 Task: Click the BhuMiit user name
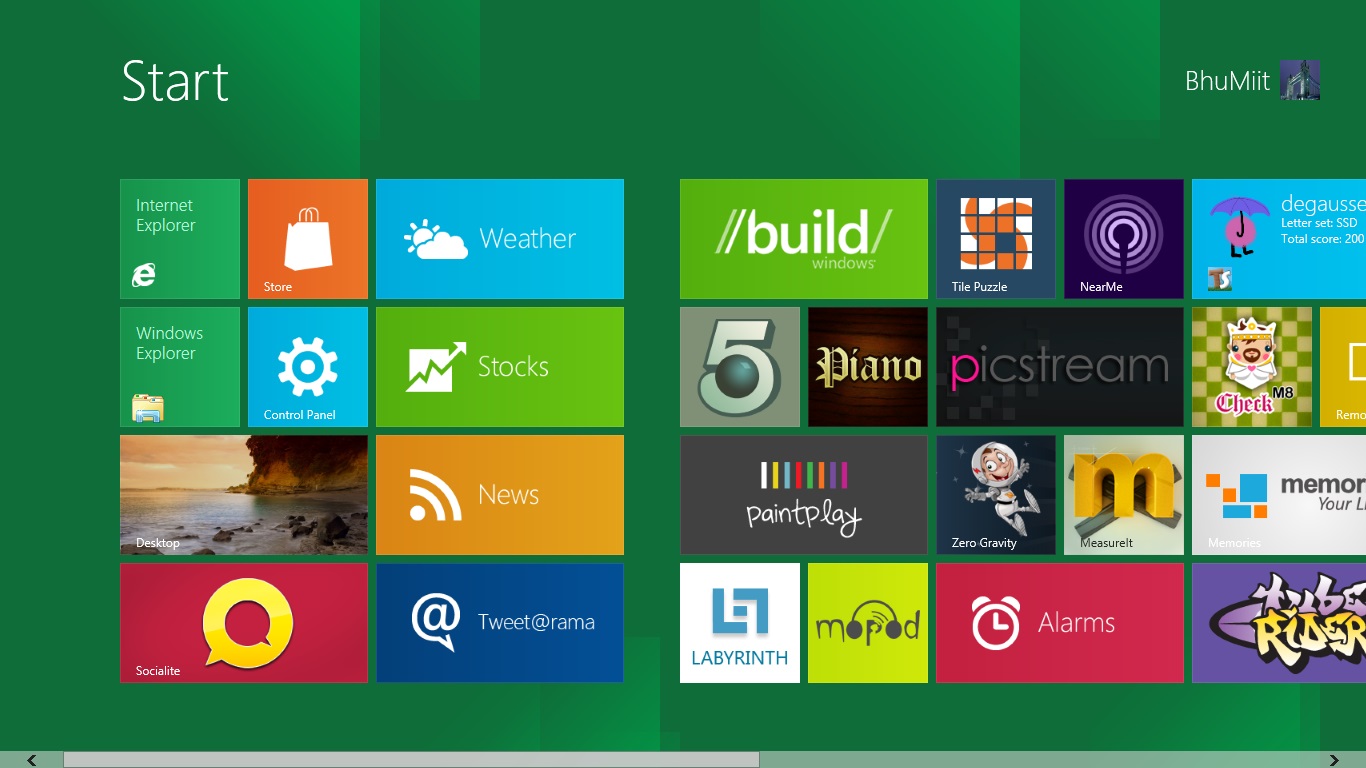click(x=1227, y=81)
